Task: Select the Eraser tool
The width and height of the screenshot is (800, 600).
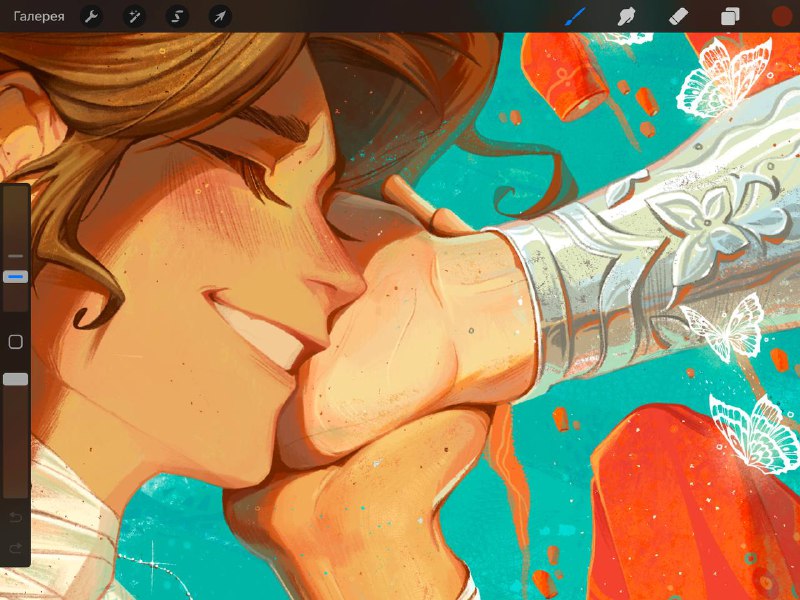Action: [x=678, y=17]
